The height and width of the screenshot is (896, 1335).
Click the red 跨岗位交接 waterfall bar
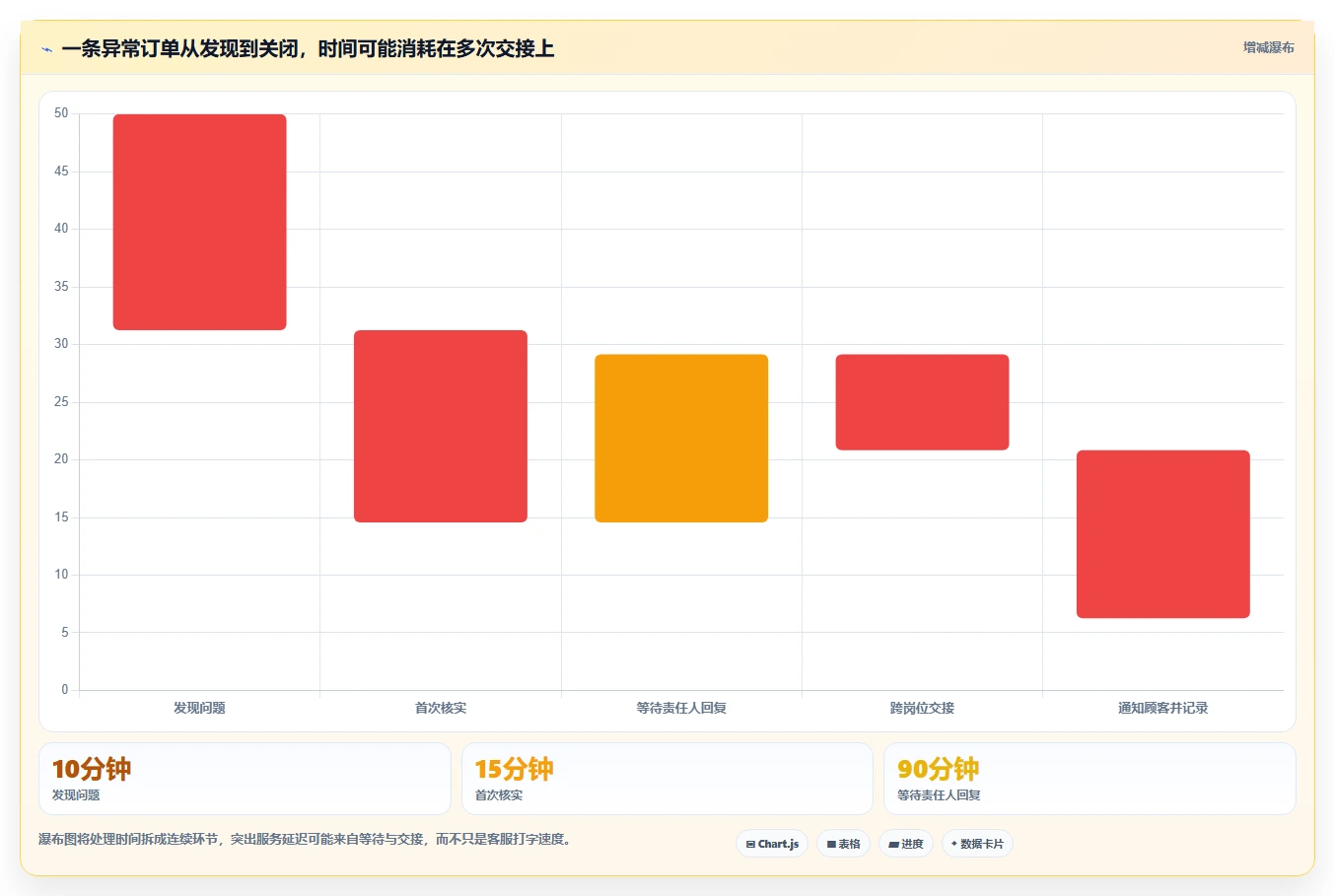pyautogui.click(x=922, y=402)
